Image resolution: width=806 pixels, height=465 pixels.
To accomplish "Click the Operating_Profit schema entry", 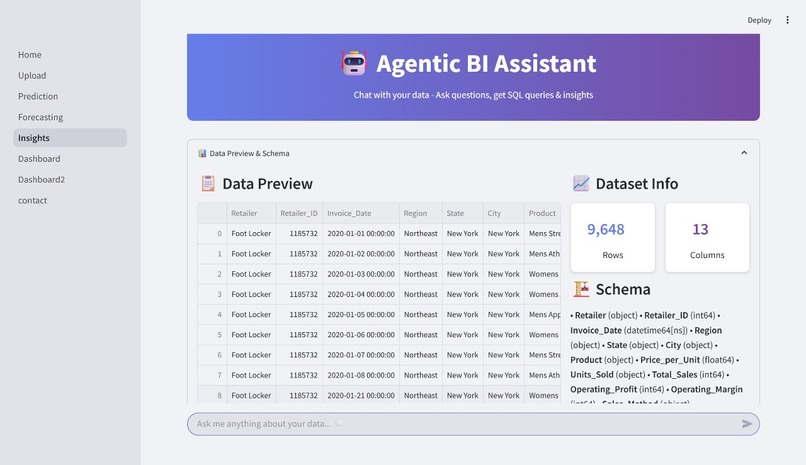I will [617, 389].
